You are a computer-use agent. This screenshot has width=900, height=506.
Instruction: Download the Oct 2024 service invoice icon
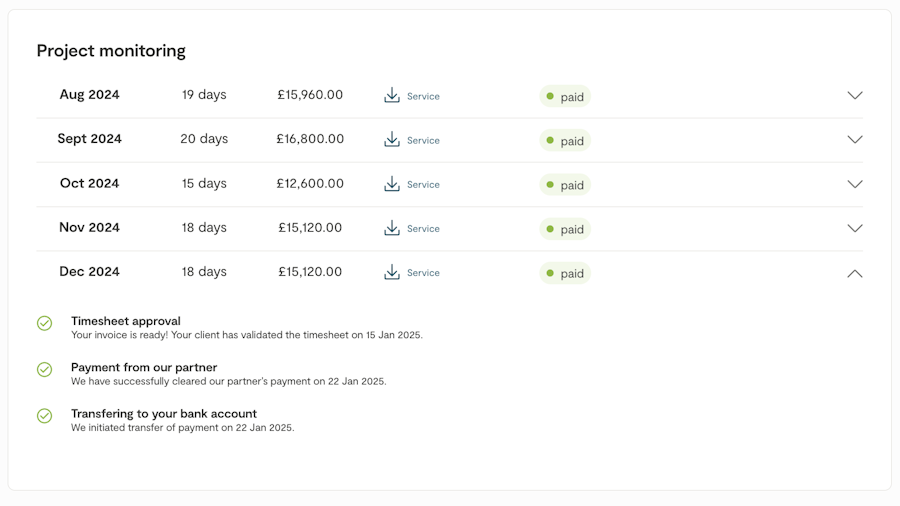coord(392,184)
